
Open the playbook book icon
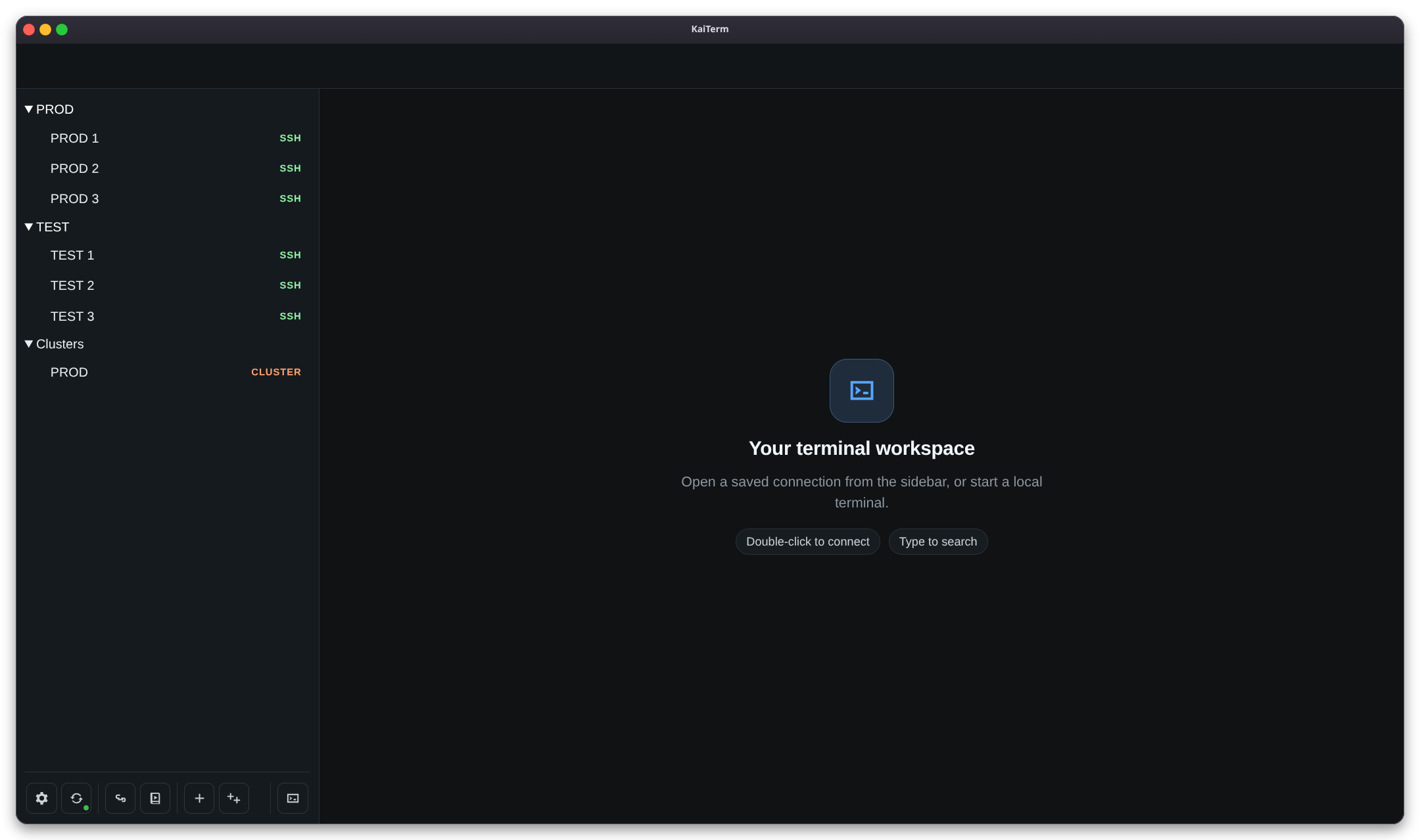(155, 798)
